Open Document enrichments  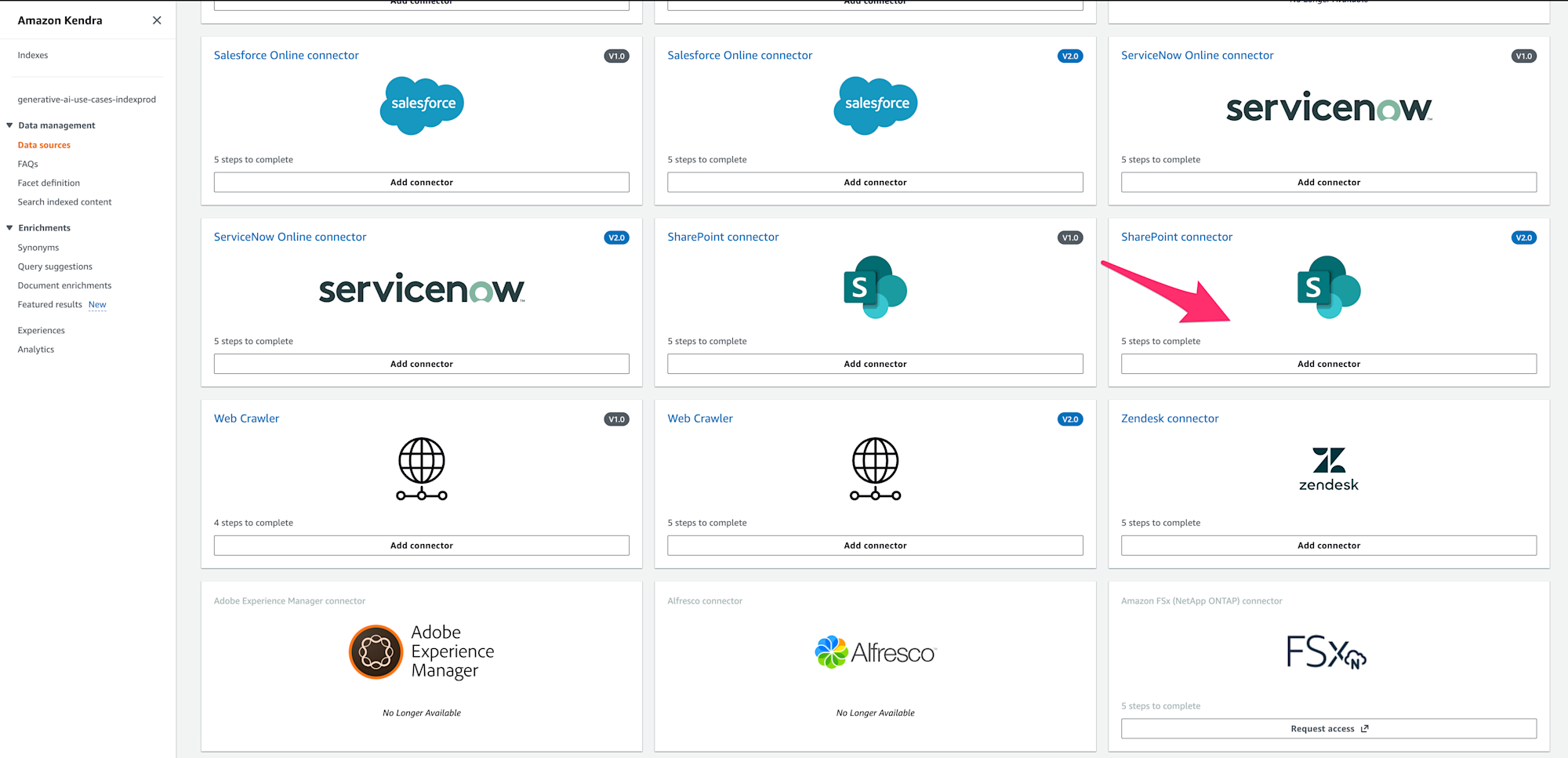(65, 285)
